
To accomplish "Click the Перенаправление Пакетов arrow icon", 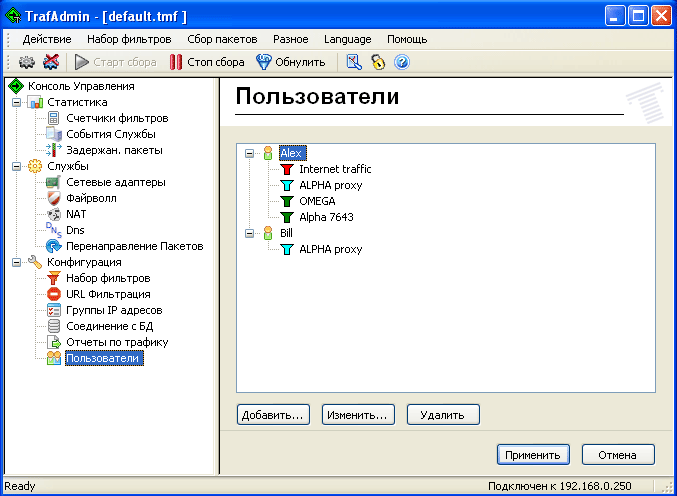I will click(54, 246).
